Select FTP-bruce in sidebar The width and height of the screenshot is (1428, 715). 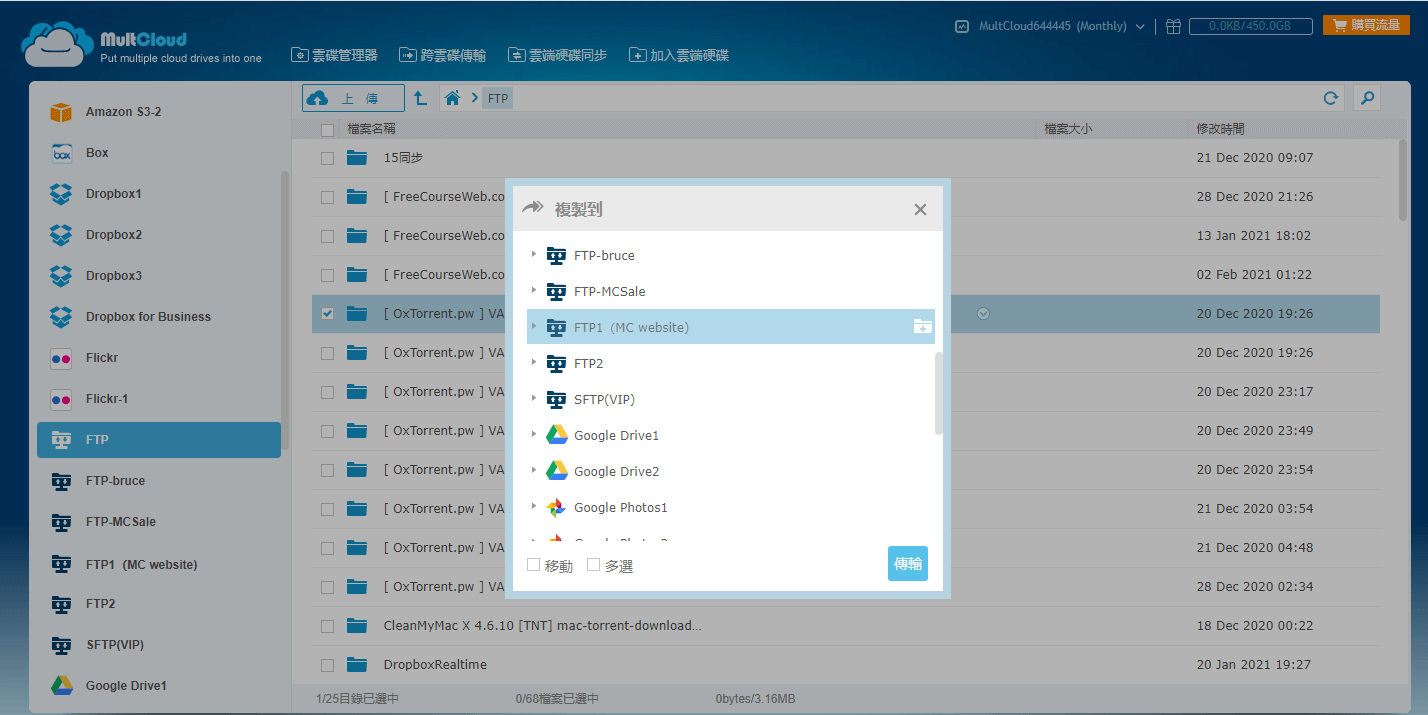[x=159, y=481]
